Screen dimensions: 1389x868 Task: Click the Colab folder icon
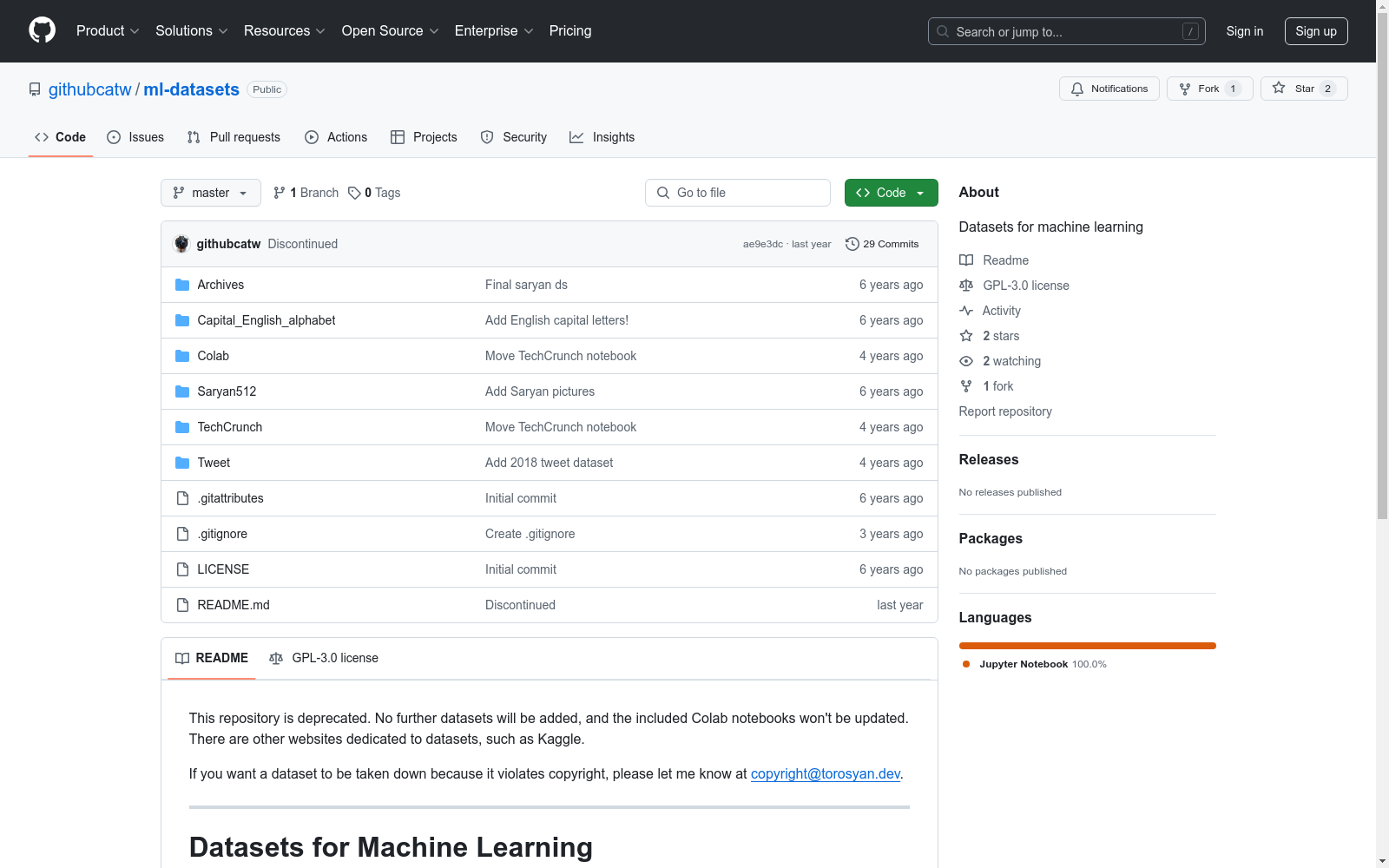(x=182, y=356)
